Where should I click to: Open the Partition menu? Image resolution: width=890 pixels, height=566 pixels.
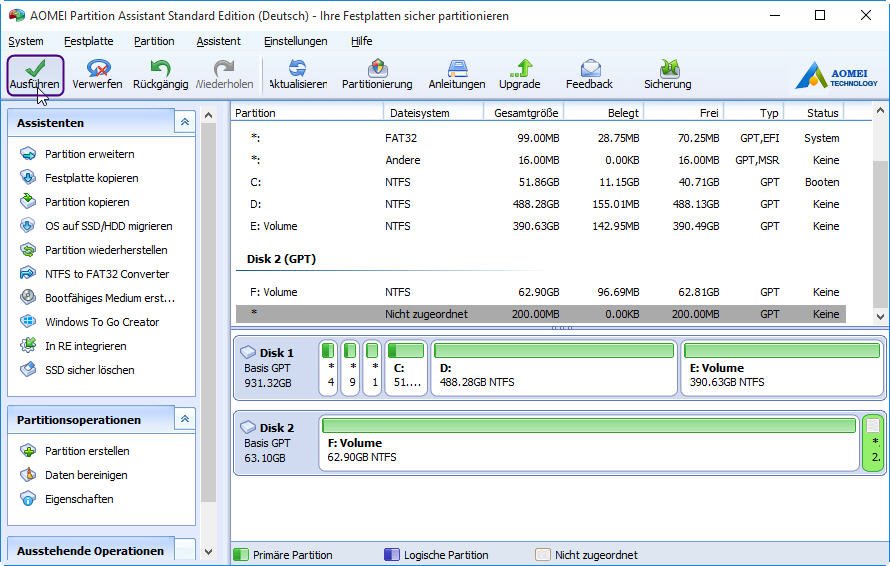[154, 41]
